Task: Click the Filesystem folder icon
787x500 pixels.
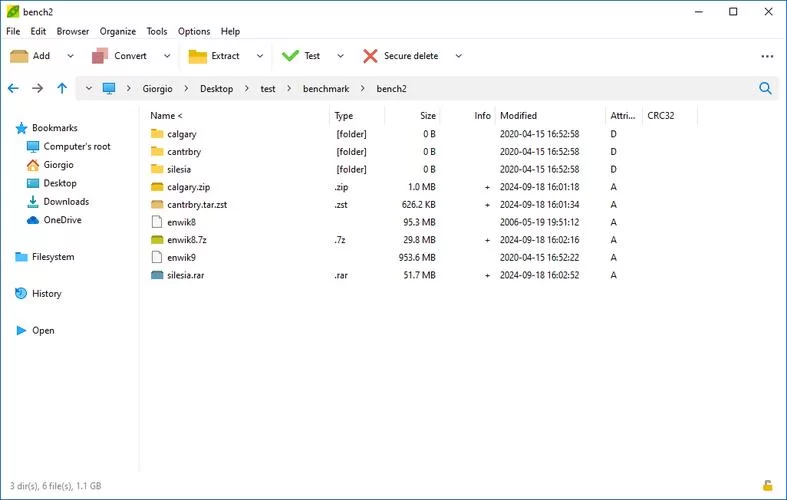Action: click(x=21, y=257)
